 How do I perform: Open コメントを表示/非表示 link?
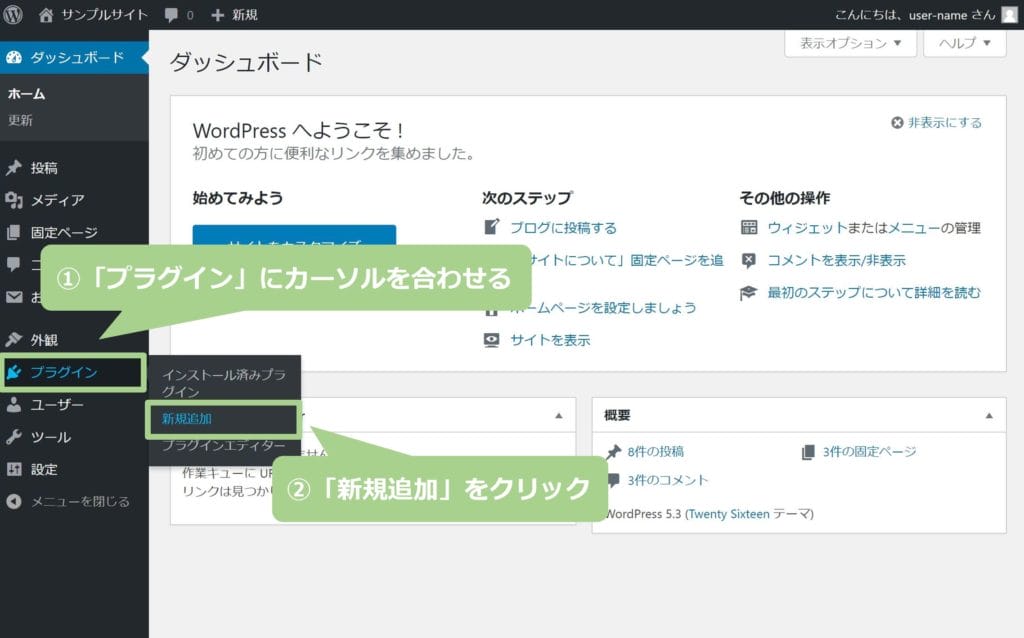point(837,260)
